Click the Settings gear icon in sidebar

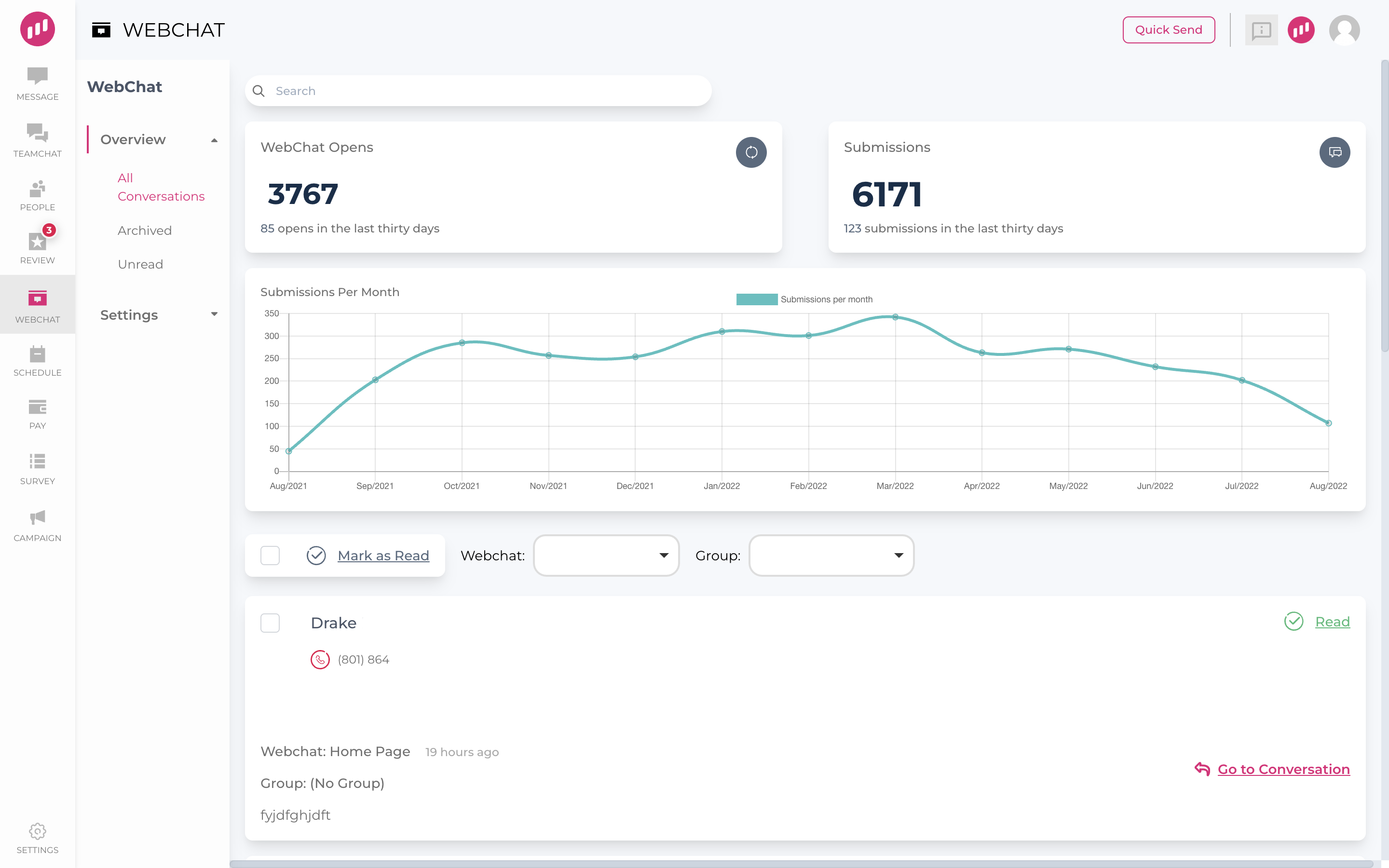point(37,831)
